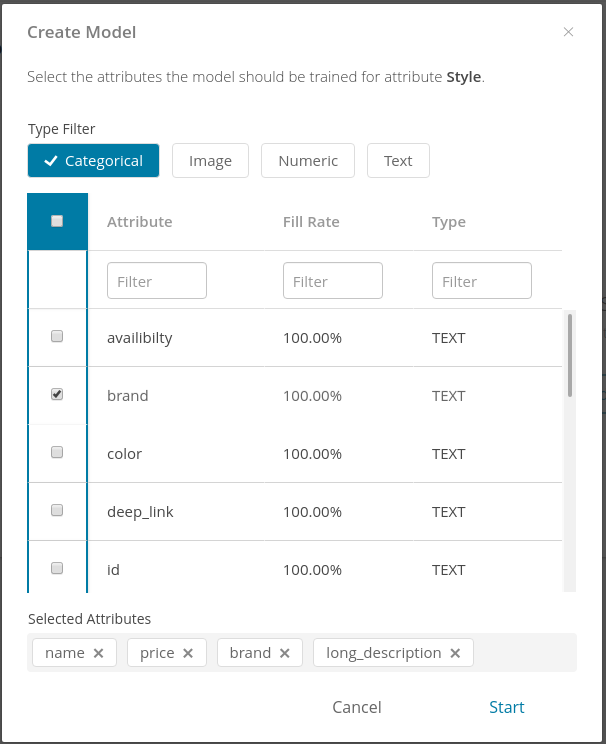Select the deep_link attribute name
The height and width of the screenshot is (744, 606).
pyautogui.click(x=140, y=512)
